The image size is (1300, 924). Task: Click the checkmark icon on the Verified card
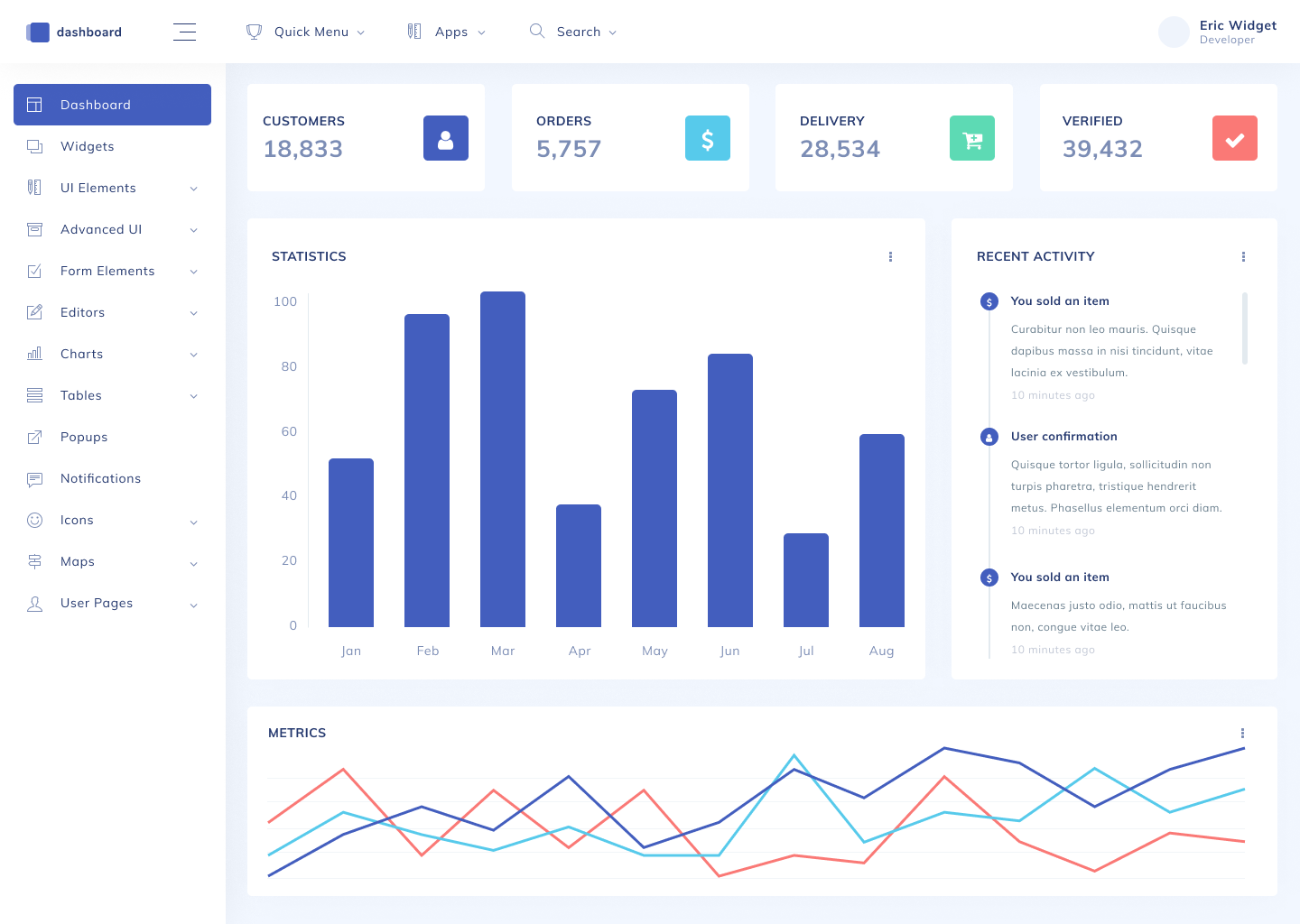pos(1235,138)
